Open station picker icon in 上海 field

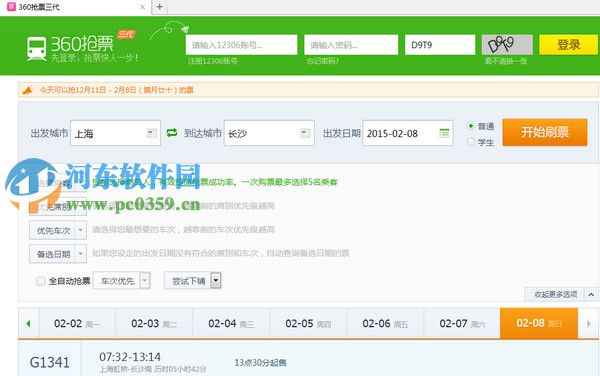(152, 133)
